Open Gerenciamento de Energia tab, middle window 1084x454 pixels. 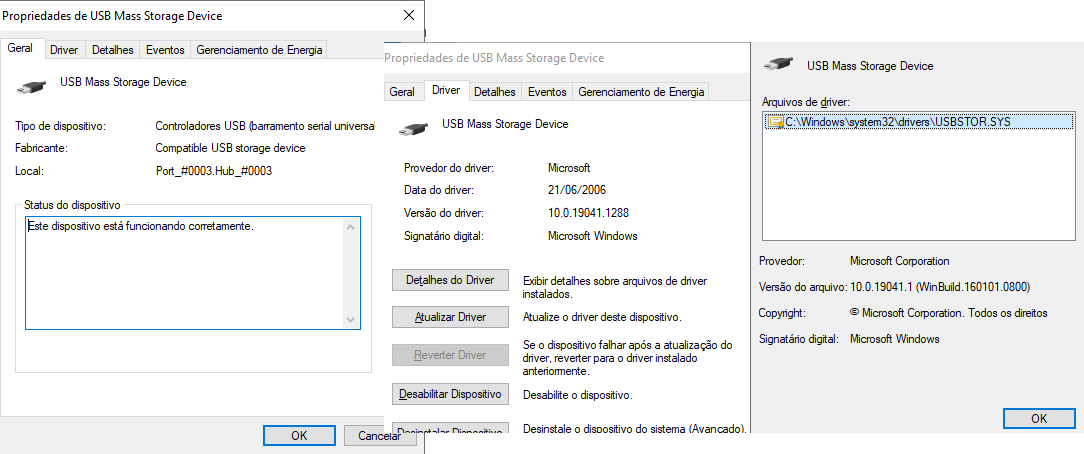pyautogui.click(x=641, y=92)
